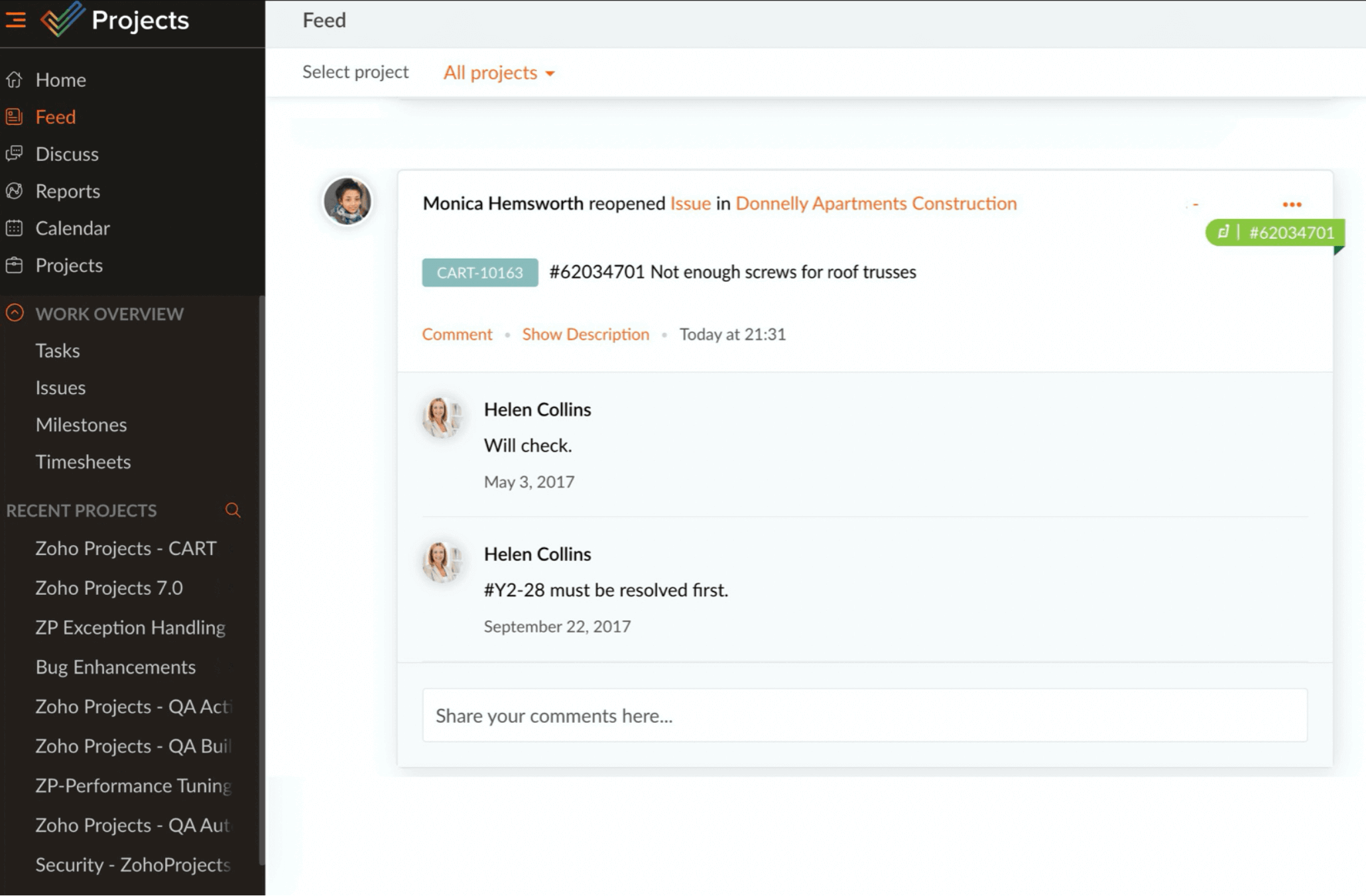Select Feed in the sidebar
Screen dimensions: 1366x896
[56, 117]
